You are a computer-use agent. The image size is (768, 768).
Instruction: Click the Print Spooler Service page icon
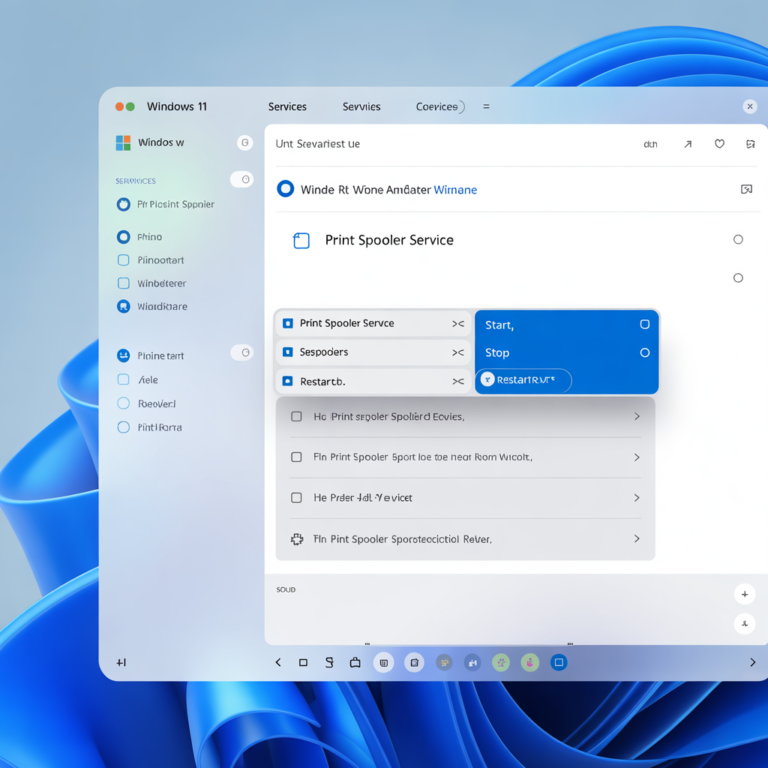[x=301, y=240]
